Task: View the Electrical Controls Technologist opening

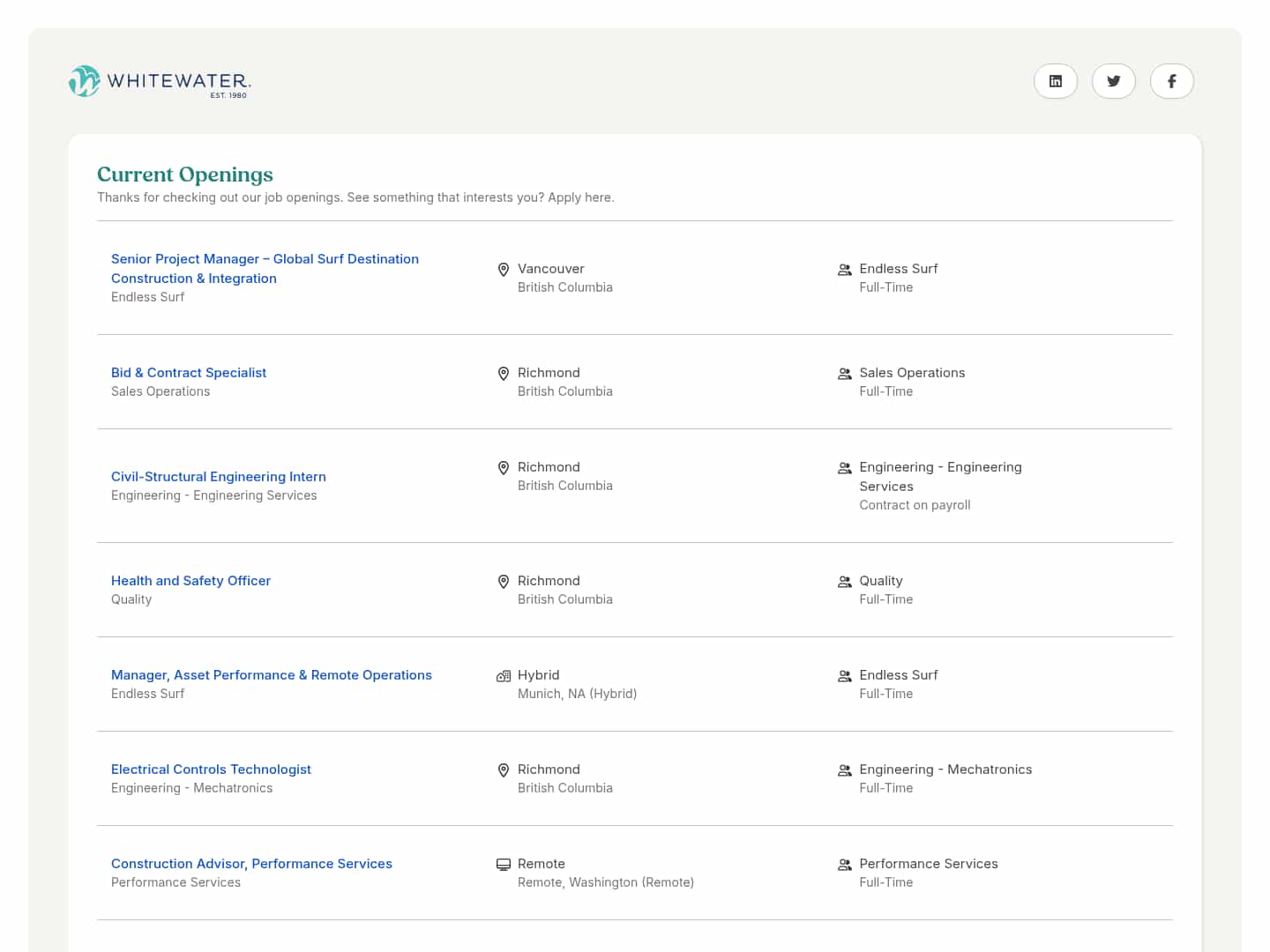Action: tap(211, 770)
